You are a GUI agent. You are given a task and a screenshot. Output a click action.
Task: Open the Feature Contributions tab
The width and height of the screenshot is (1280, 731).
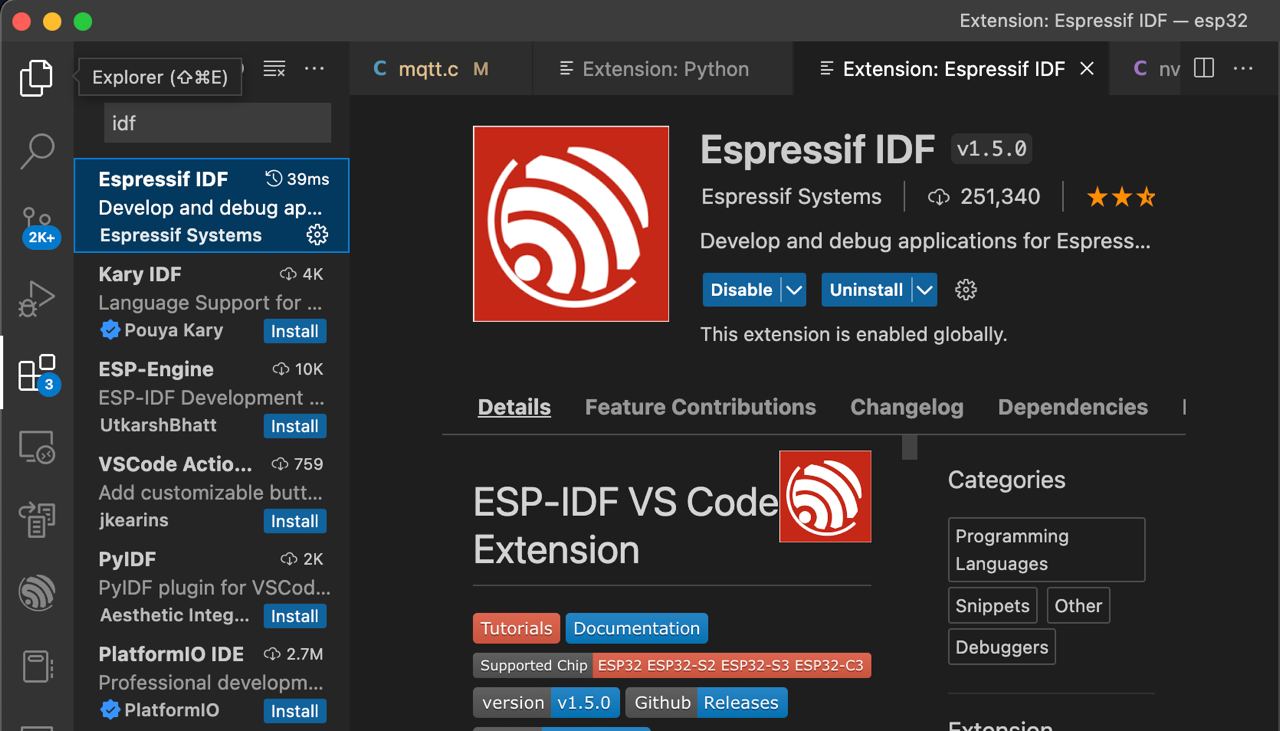[700, 407]
